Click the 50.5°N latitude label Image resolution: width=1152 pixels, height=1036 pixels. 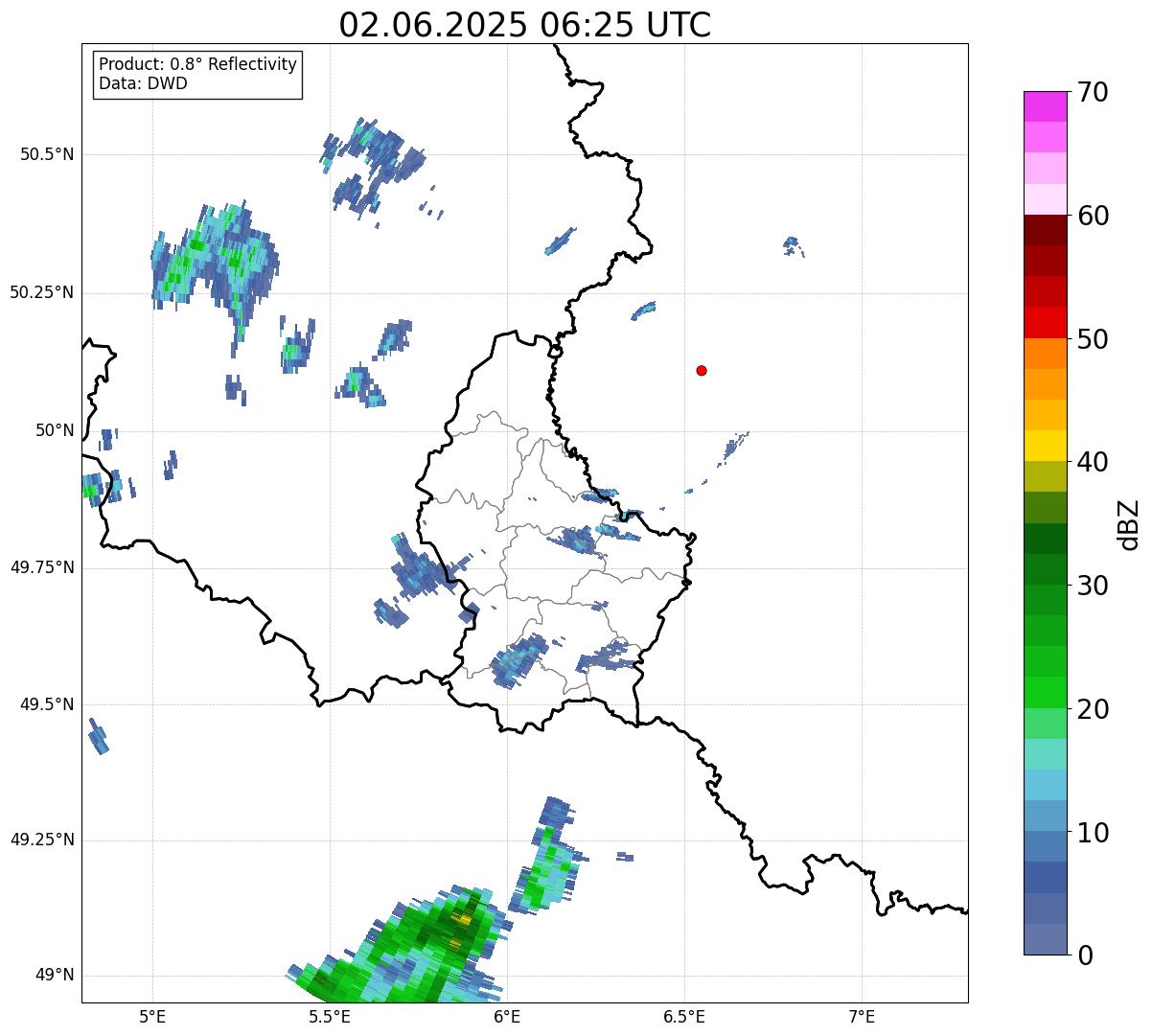pyautogui.click(x=47, y=154)
